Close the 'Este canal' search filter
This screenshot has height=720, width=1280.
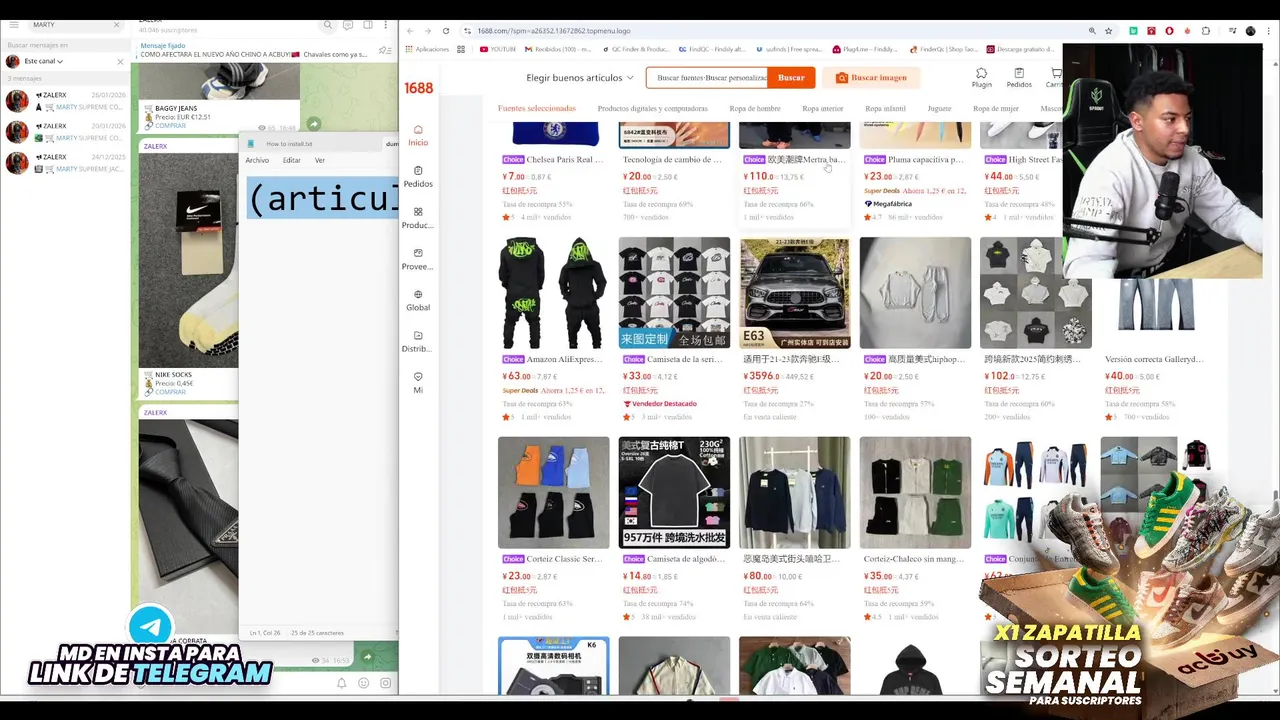[120, 61]
